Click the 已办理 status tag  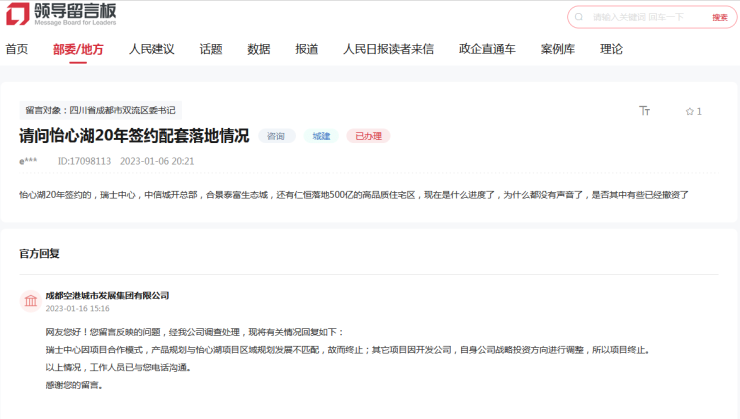[x=367, y=136]
